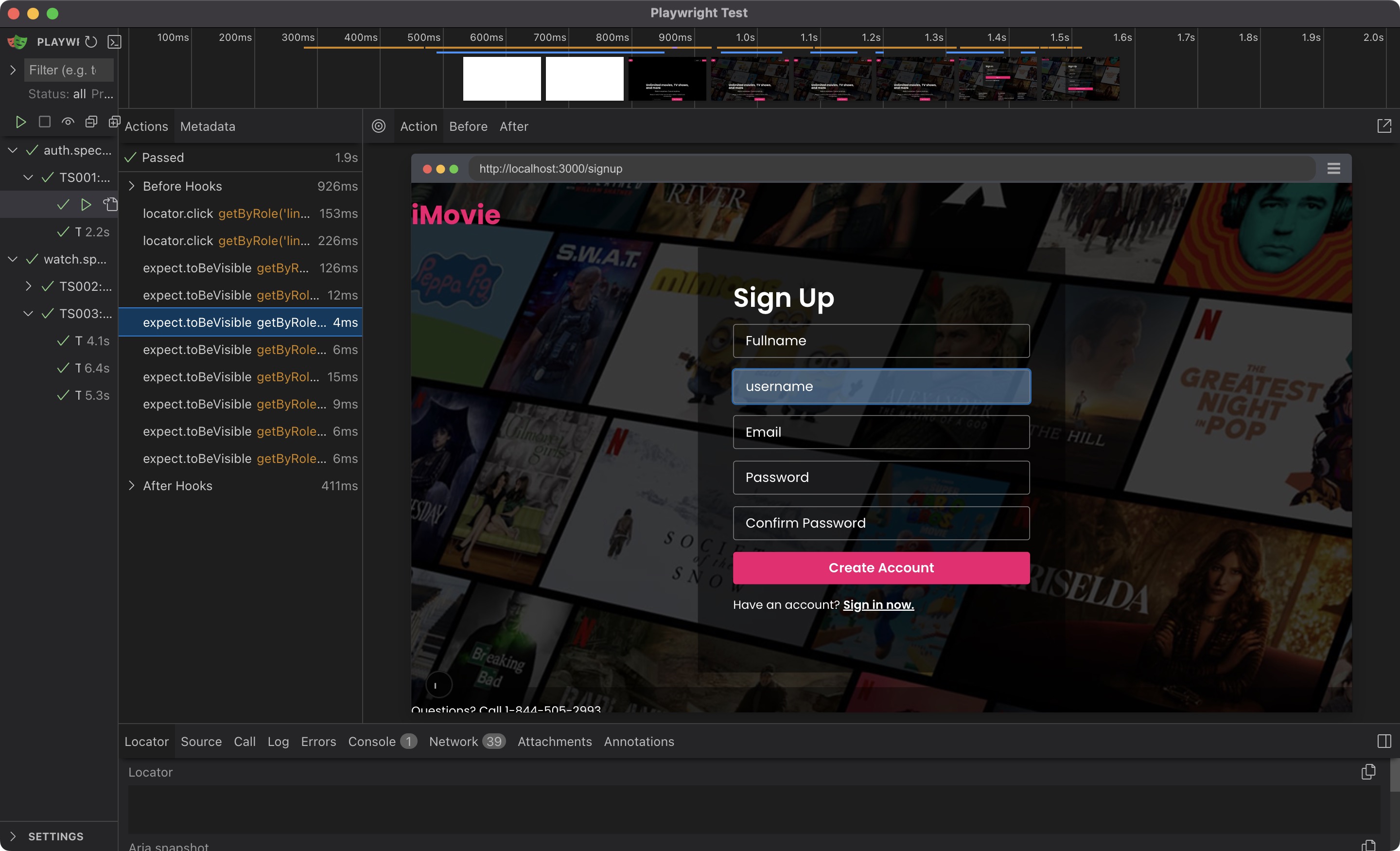
Task: Select the expect.toBeVisible 126ms action
Action: [x=240, y=268]
